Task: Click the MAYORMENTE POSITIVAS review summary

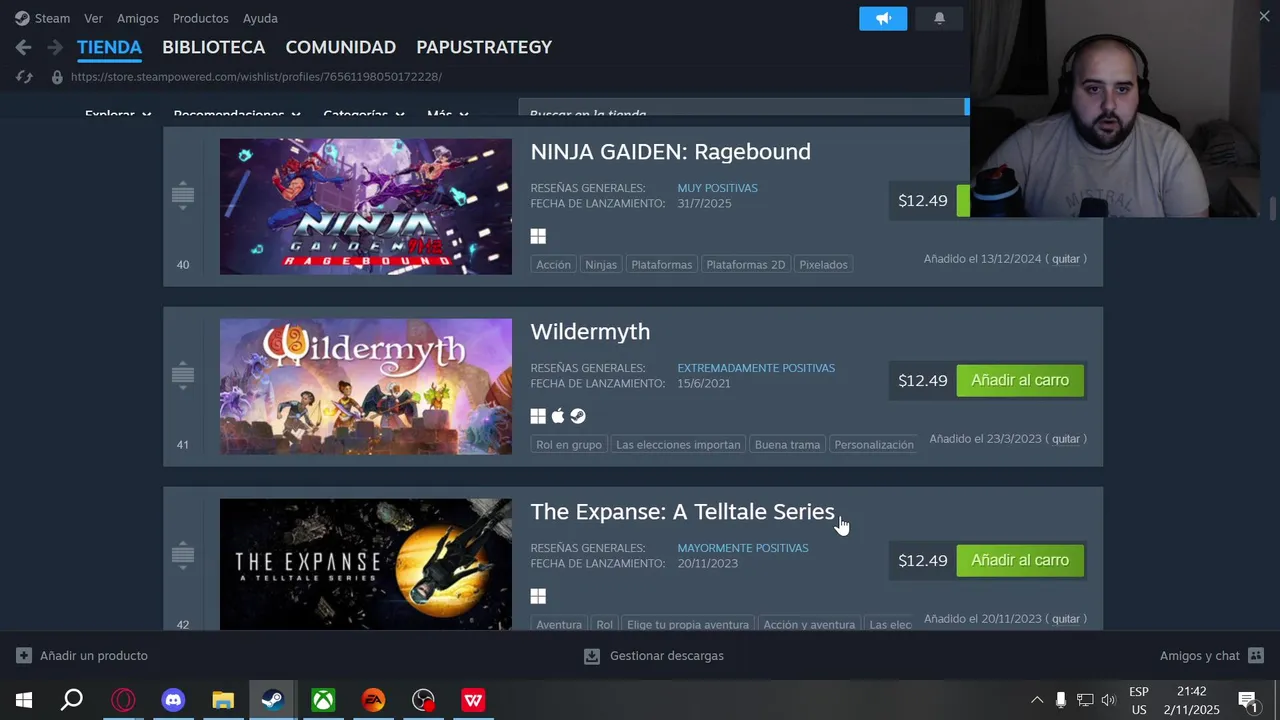Action: pyautogui.click(x=742, y=548)
